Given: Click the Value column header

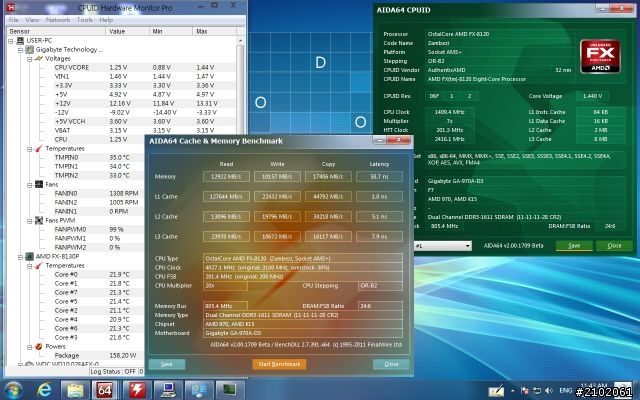Looking at the screenshot, I should point(127,31).
